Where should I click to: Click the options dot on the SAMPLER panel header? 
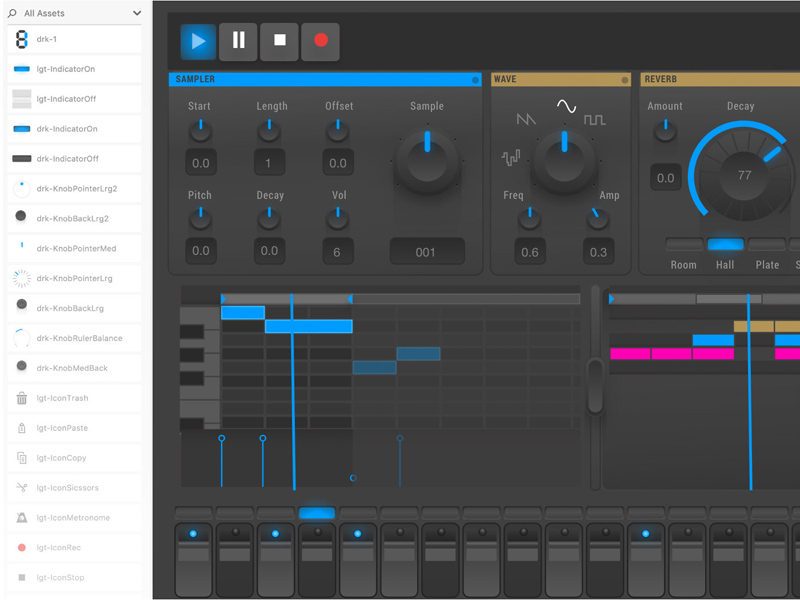click(473, 79)
